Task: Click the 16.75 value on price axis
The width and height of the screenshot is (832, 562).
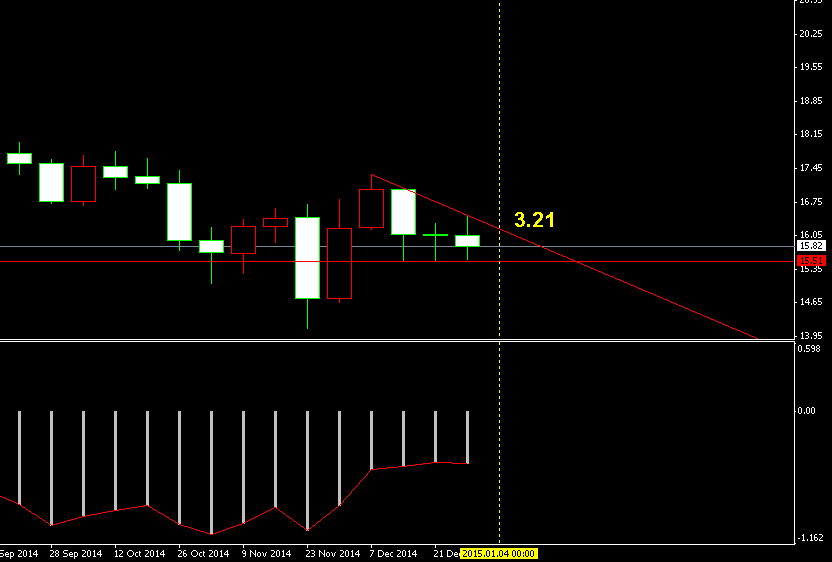Action: 809,202
